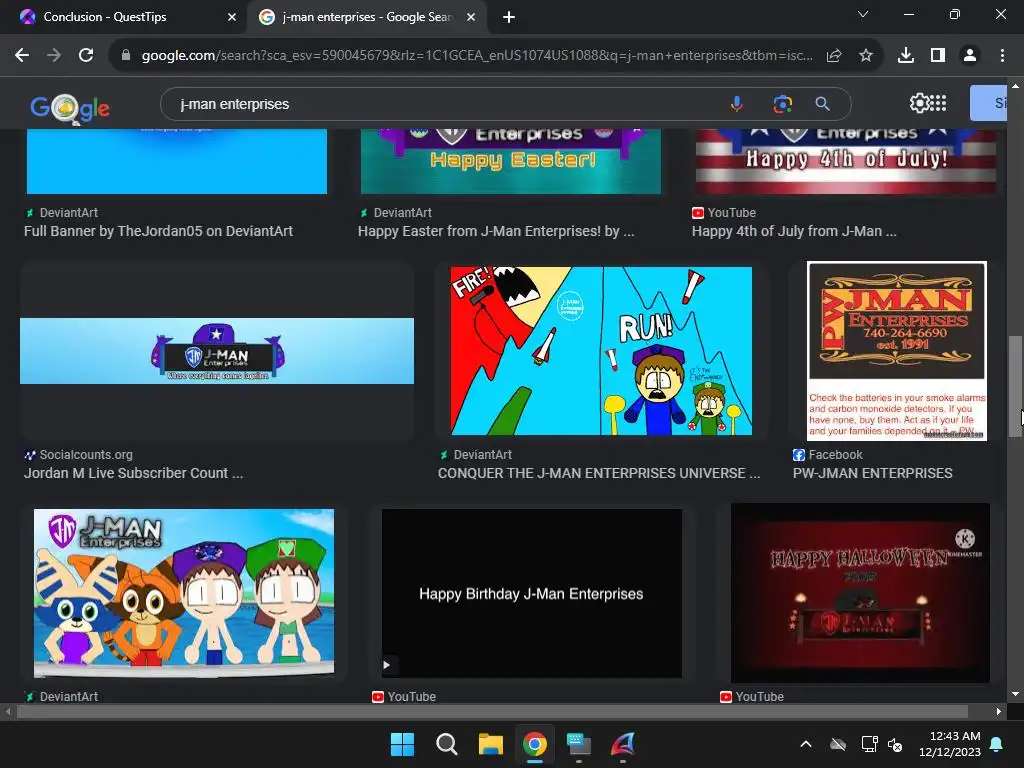Toggle Chrome side panel
Image resolution: width=1024 pixels, height=768 pixels.
pos(938,56)
